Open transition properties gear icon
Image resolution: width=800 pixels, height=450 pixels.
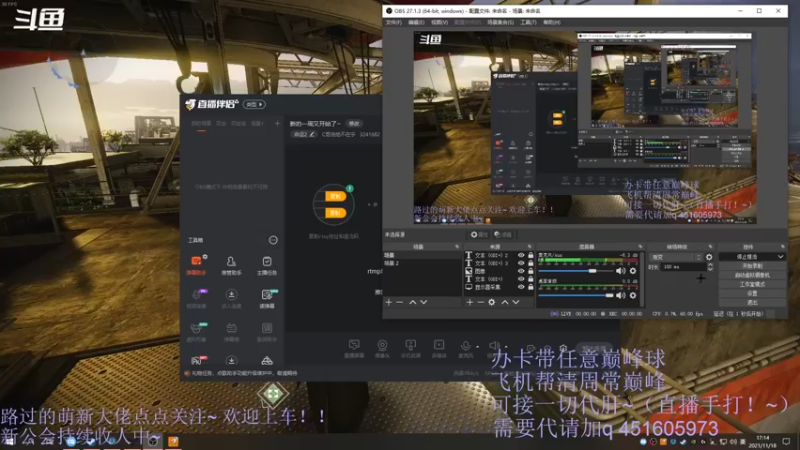709,257
